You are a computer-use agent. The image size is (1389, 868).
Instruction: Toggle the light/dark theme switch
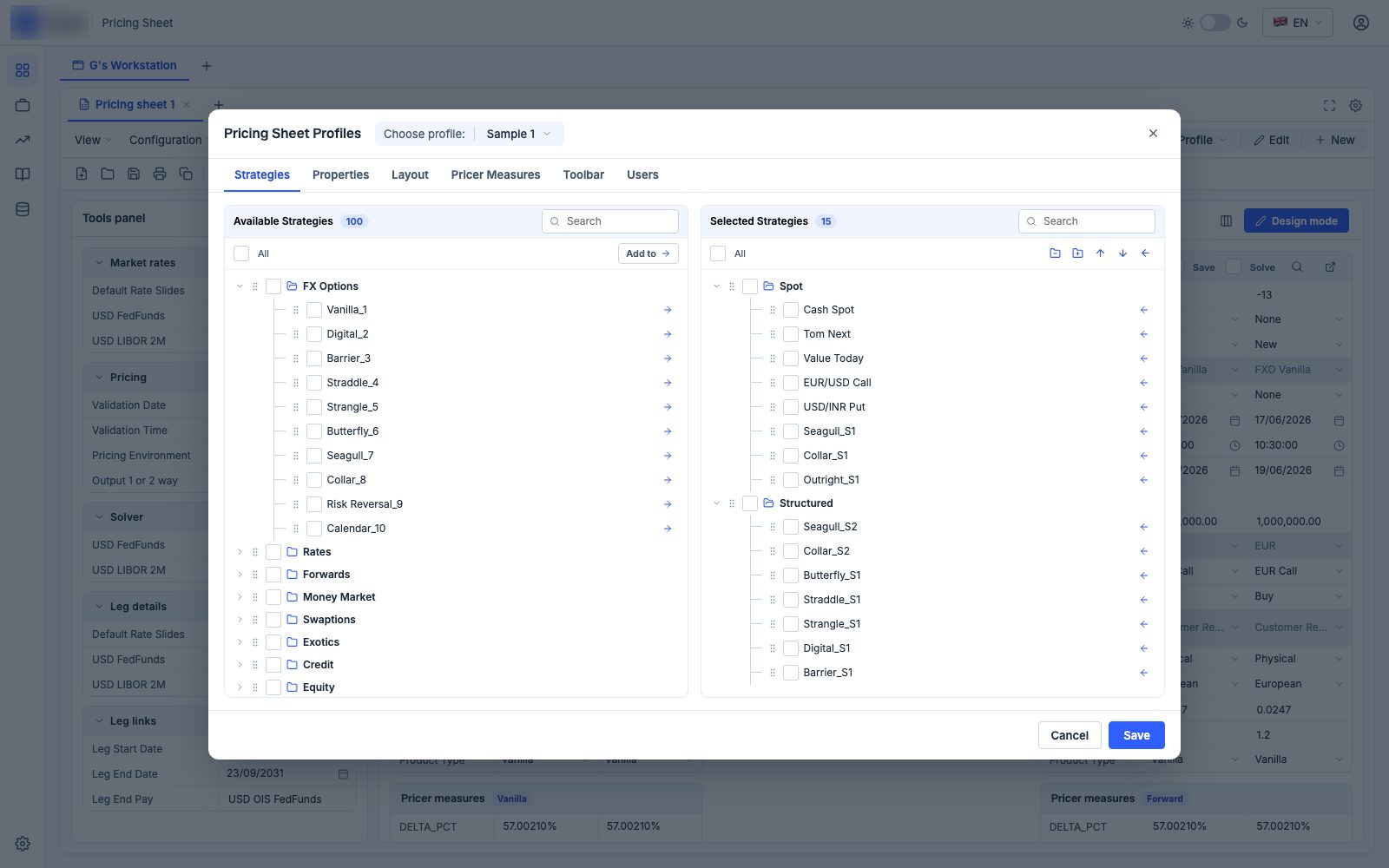(x=1215, y=23)
